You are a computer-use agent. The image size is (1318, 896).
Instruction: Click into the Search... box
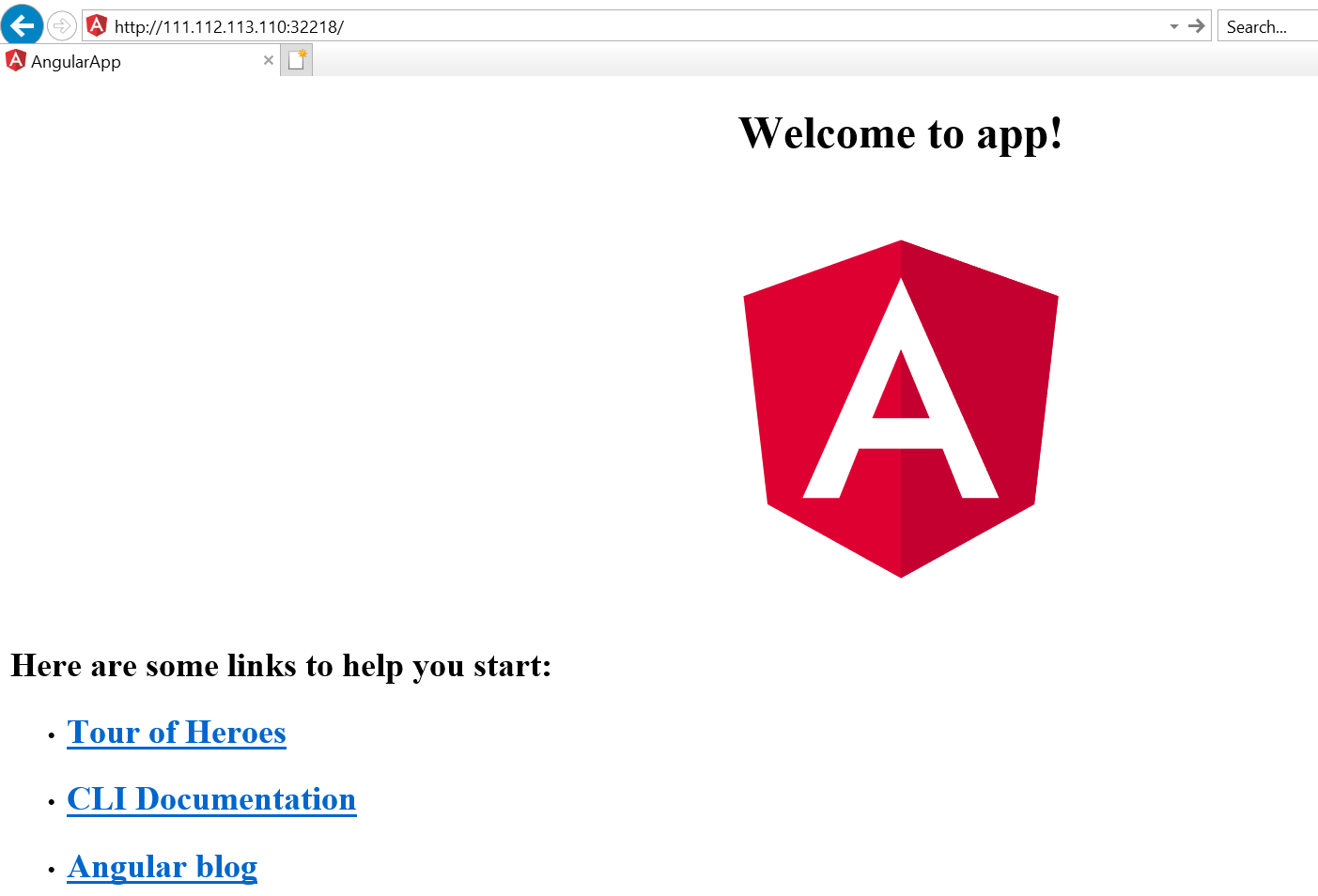click(x=1268, y=26)
